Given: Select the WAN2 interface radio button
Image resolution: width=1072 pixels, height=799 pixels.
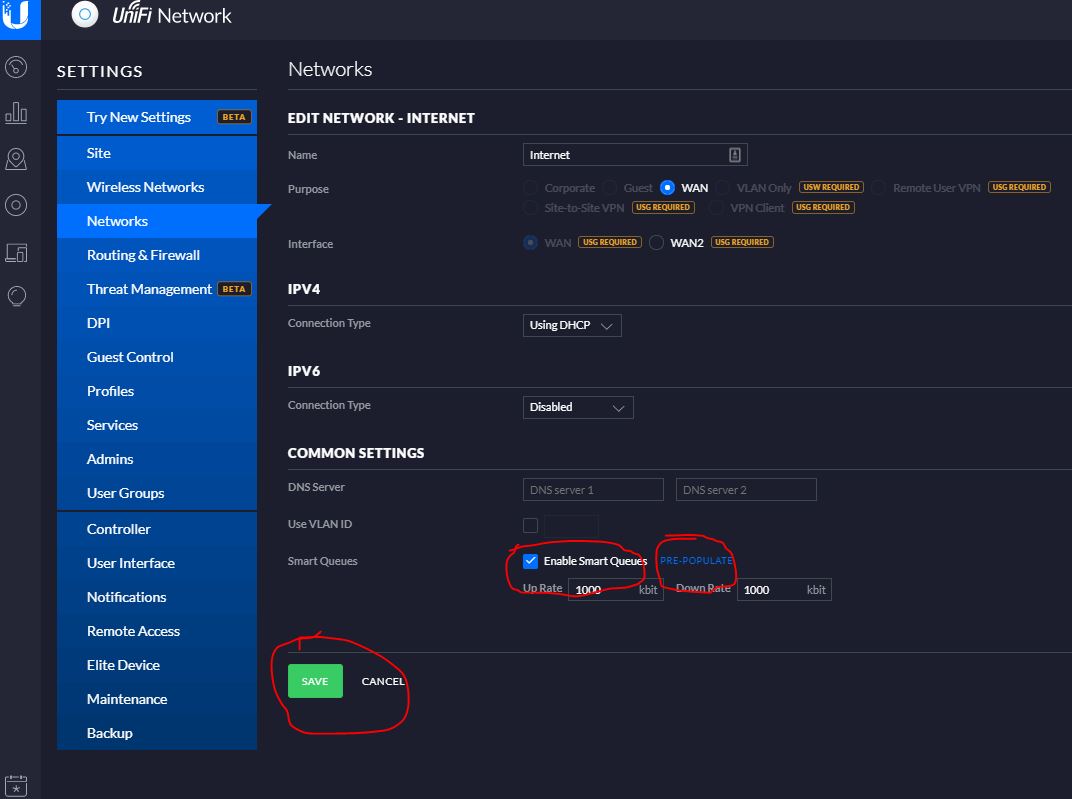Looking at the screenshot, I should 656,241.
